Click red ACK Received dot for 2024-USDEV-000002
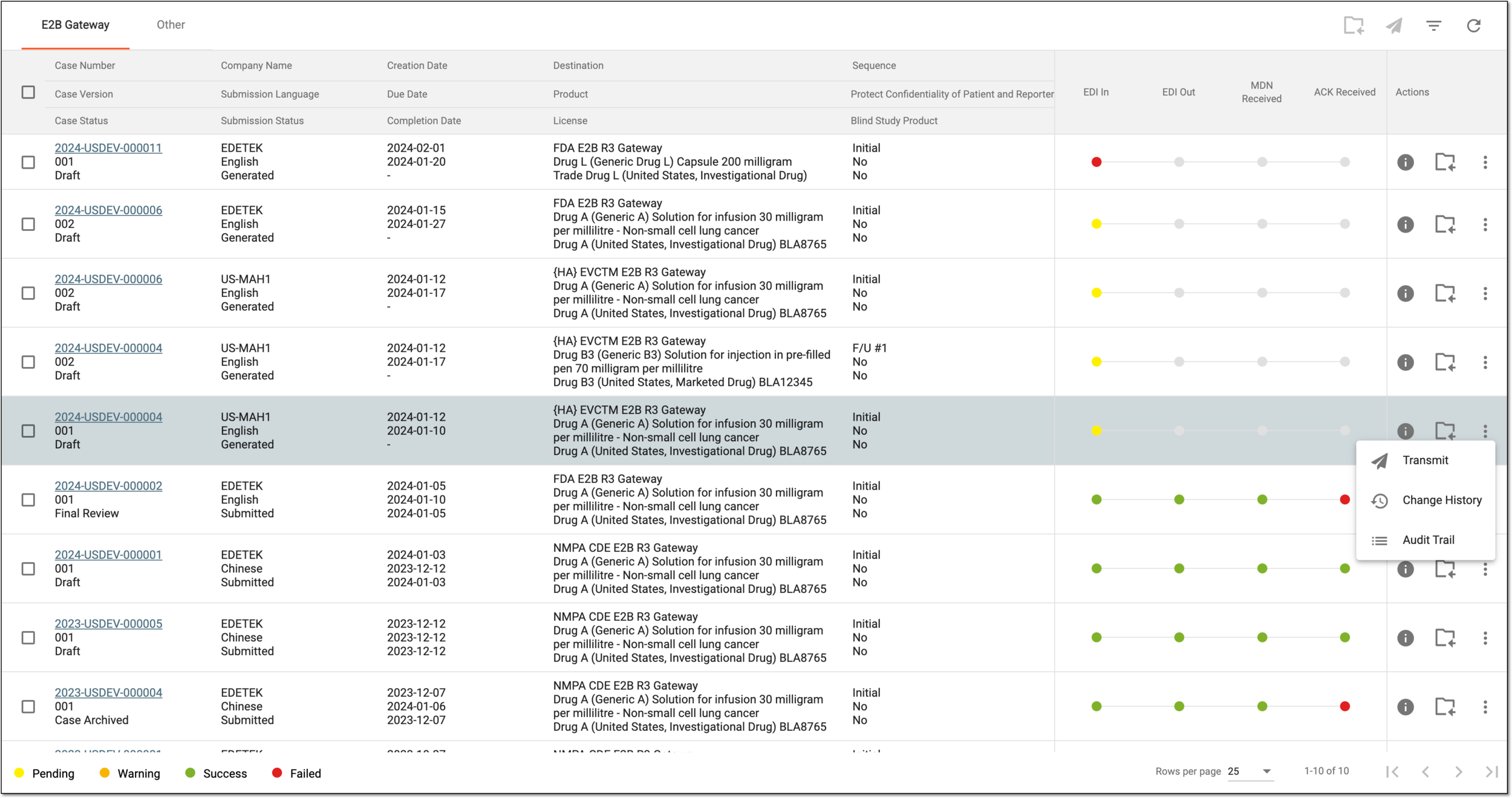The image size is (1512, 798). point(1345,500)
